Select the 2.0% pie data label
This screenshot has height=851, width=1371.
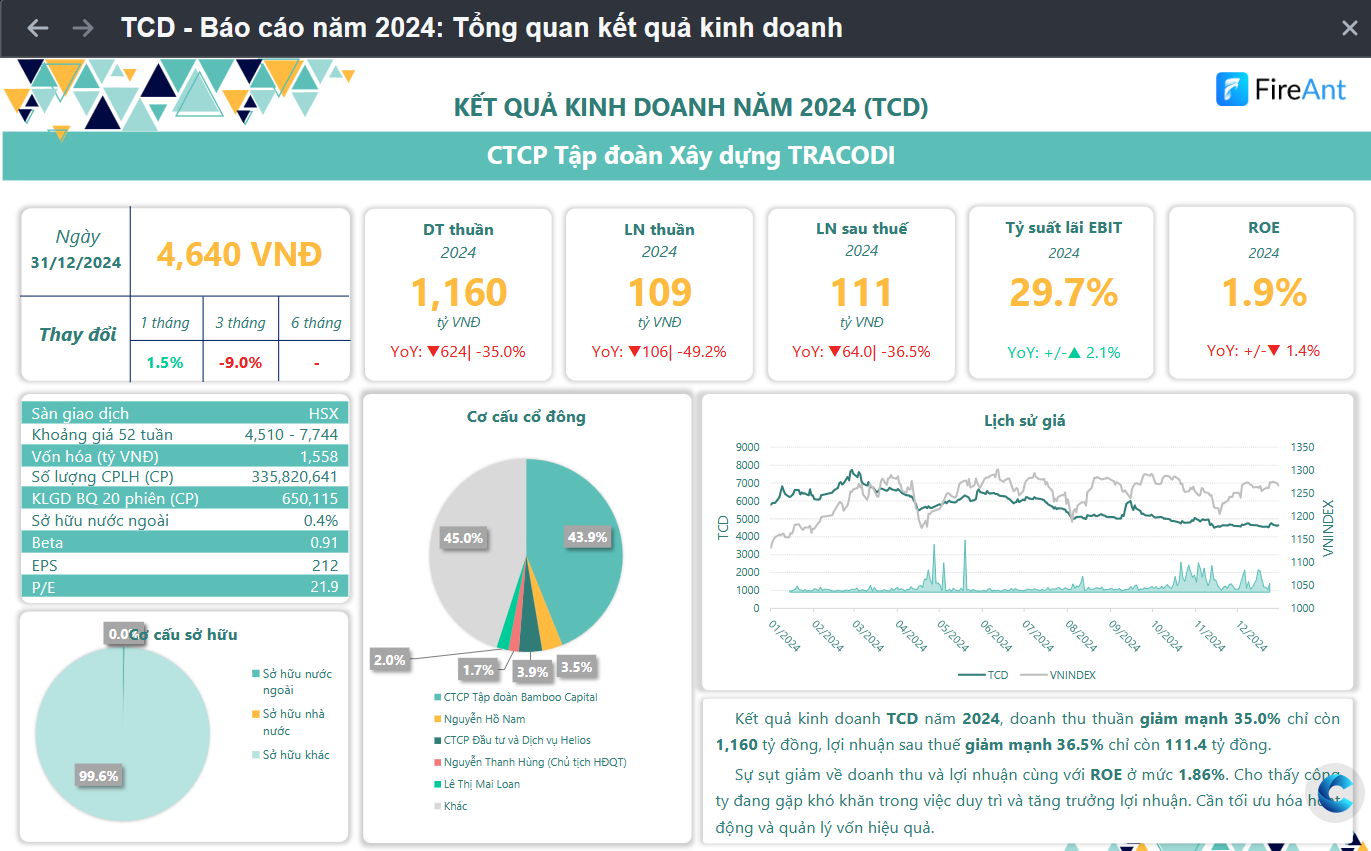[x=389, y=660]
